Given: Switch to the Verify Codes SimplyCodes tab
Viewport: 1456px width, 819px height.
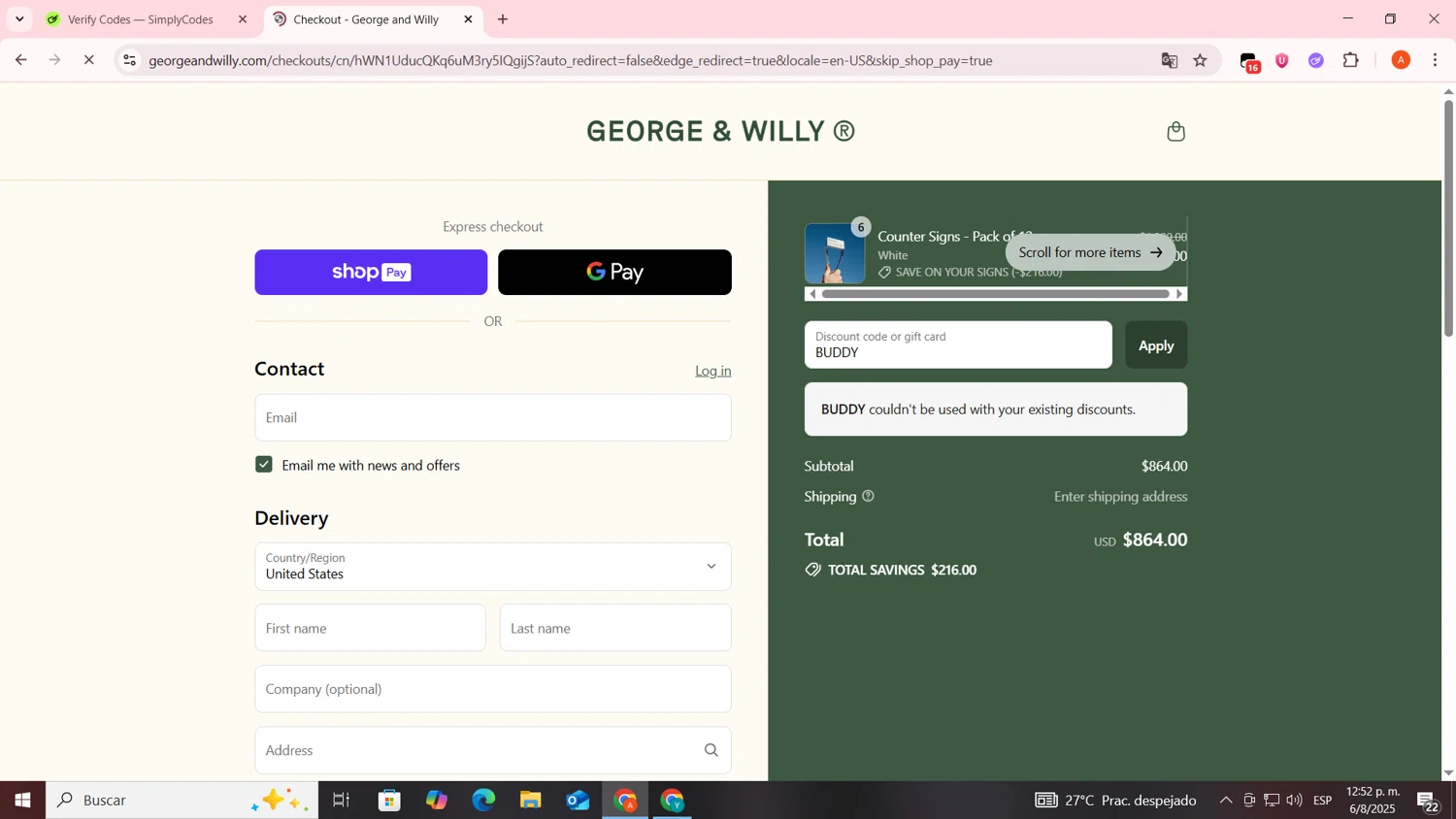Looking at the screenshot, I should click(x=141, y=19).
